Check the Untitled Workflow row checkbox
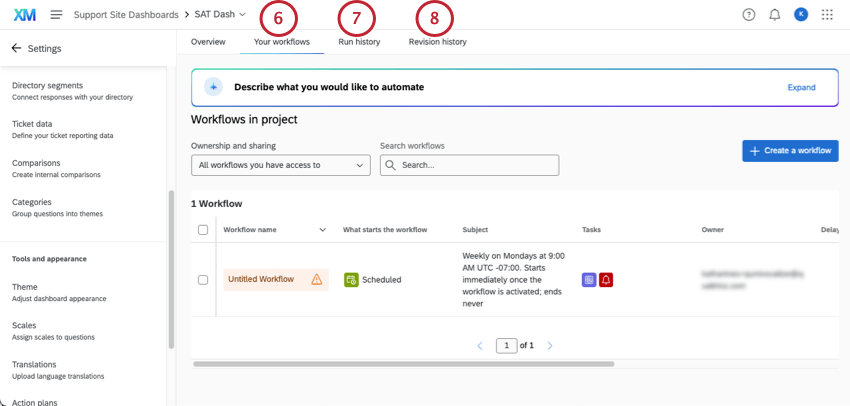Image resolution: width=850 pixels, height=406 pixels. (x=203, y=280)
